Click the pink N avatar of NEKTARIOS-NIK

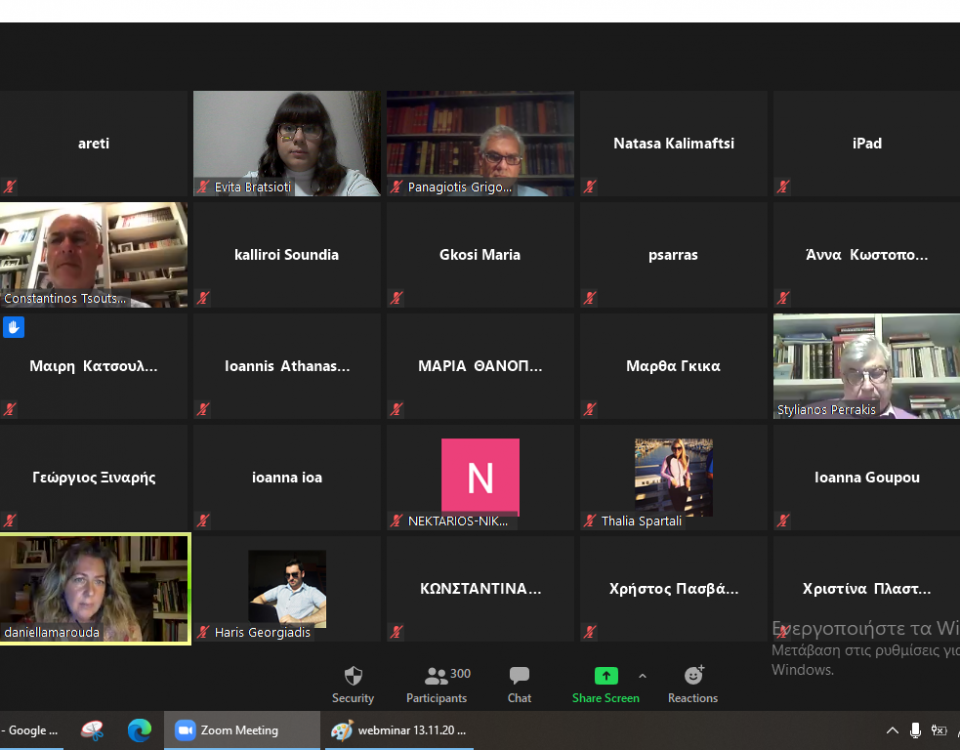[480, 476]
